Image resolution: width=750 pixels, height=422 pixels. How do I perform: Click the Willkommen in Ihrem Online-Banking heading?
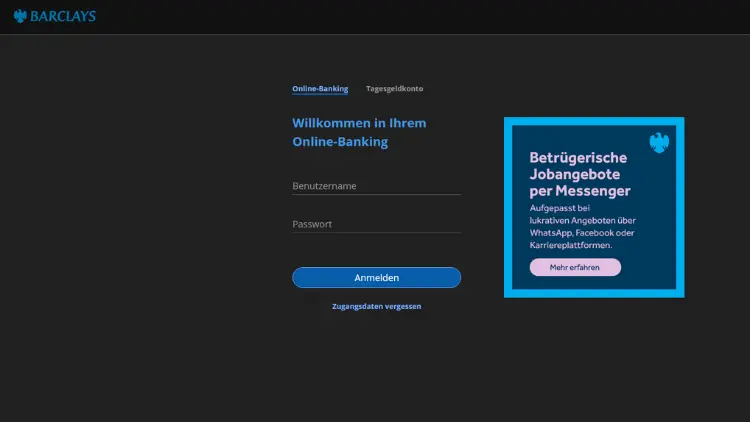coord(359,132)
